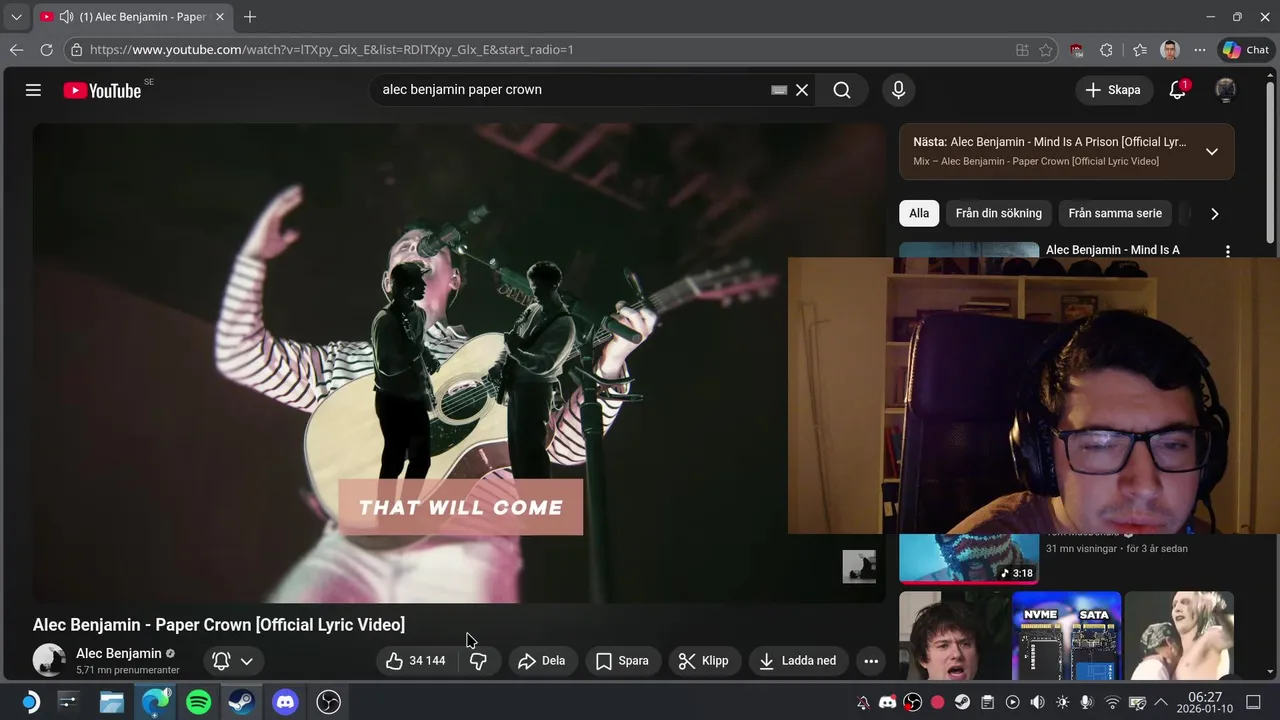Viewport: 1280px width, 720px height.
Task: Open the uBlock extension shield icon
Action: [1076, 50]
